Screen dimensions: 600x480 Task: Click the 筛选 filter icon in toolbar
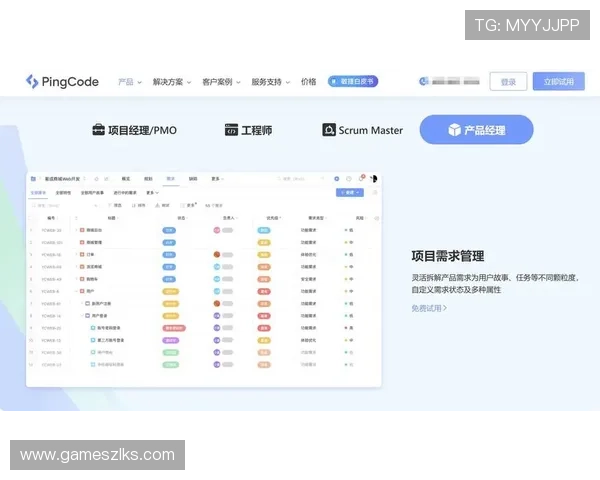(110, 206)
